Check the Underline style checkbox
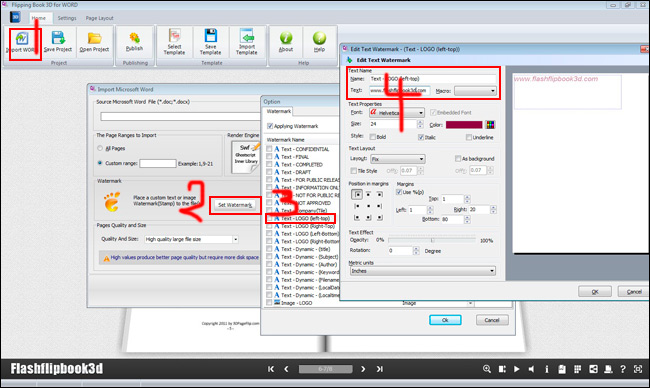Image resolution: width=650 pixels, height=388 pixels. [469, 137]
